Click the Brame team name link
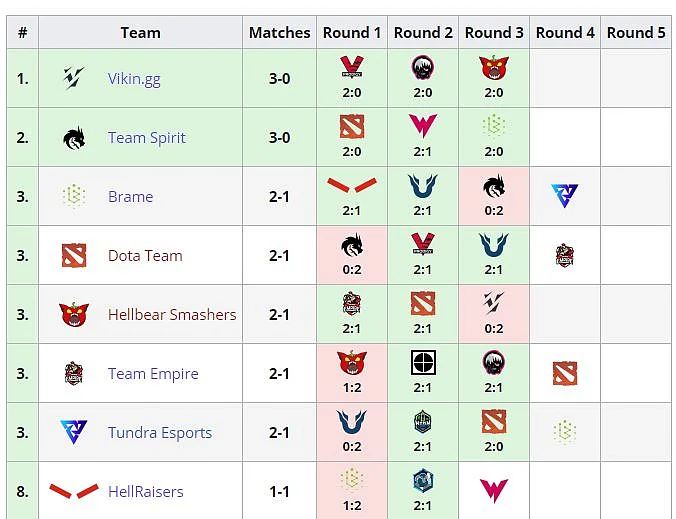 pos(131,197)
